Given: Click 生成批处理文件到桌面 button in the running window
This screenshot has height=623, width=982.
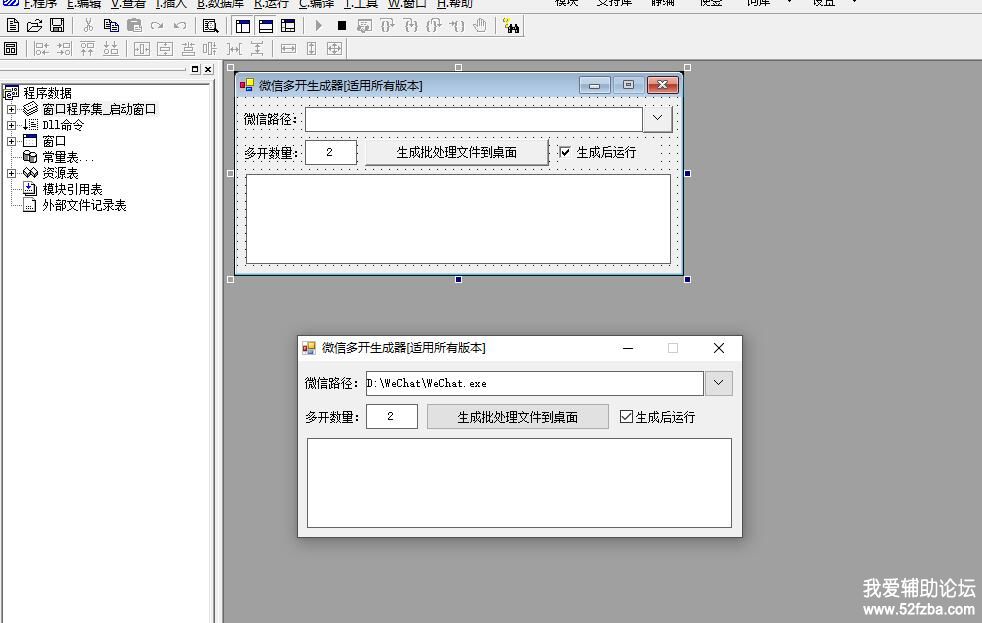Looking at the screenshot, I should coord(517,417).
